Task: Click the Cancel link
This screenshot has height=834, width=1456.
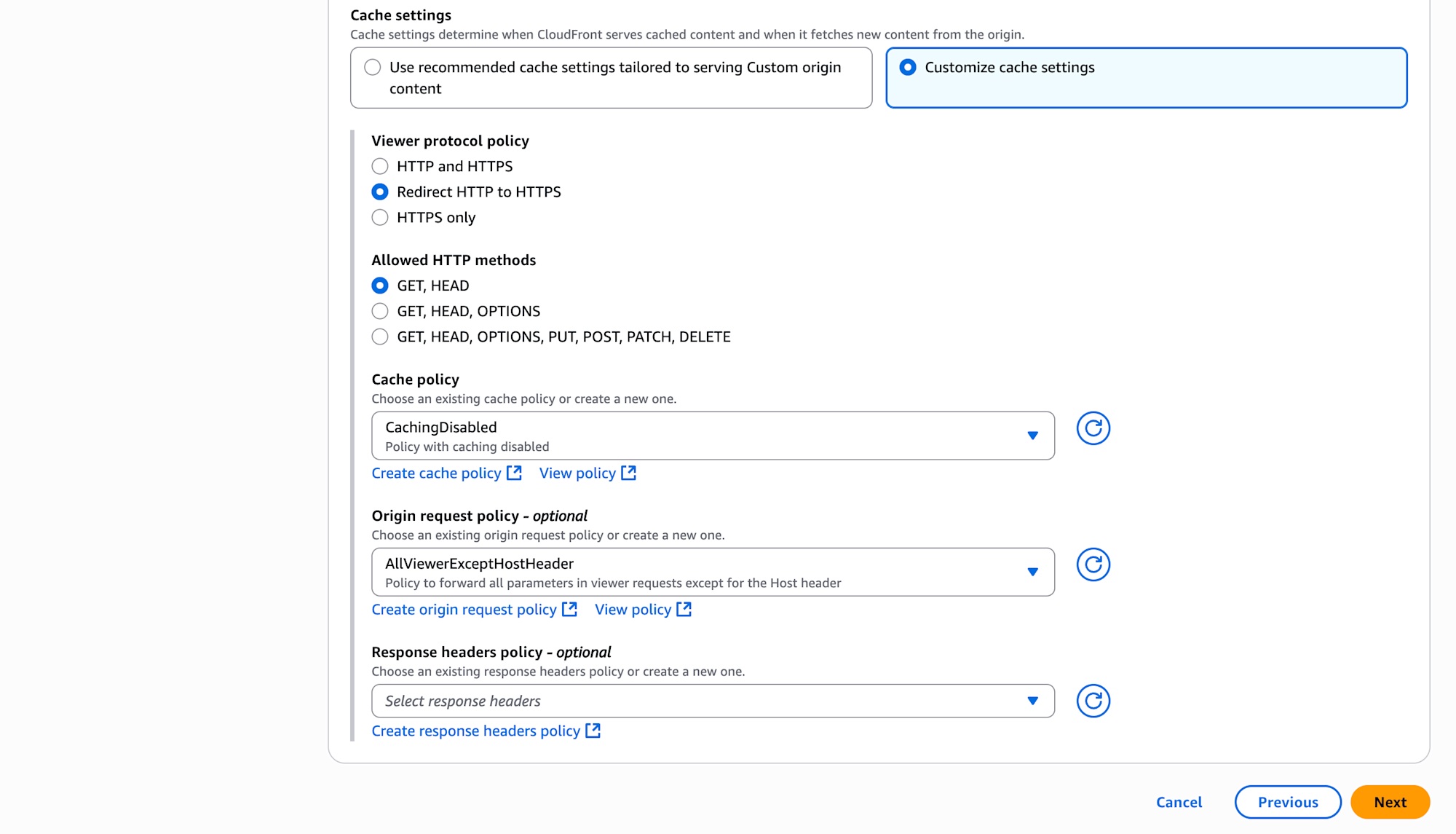Action: tap(1179, 802)
